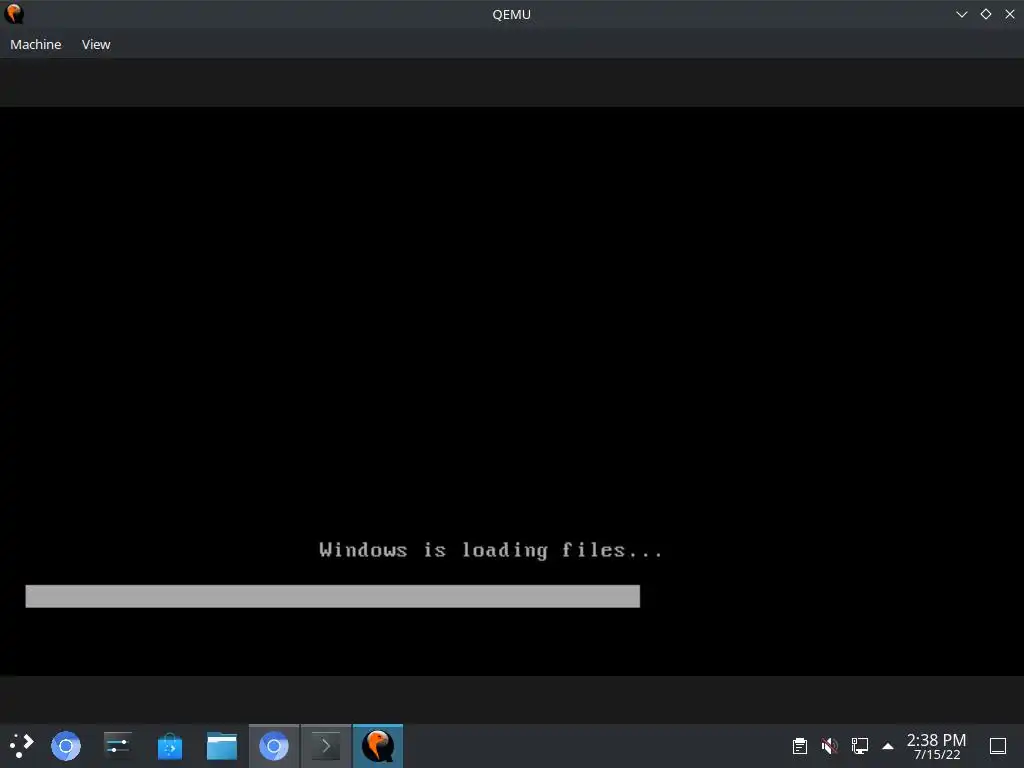Open the application launcher in the taskbar
Viewport: 1024px width, 768px height.
click(22, 745)
